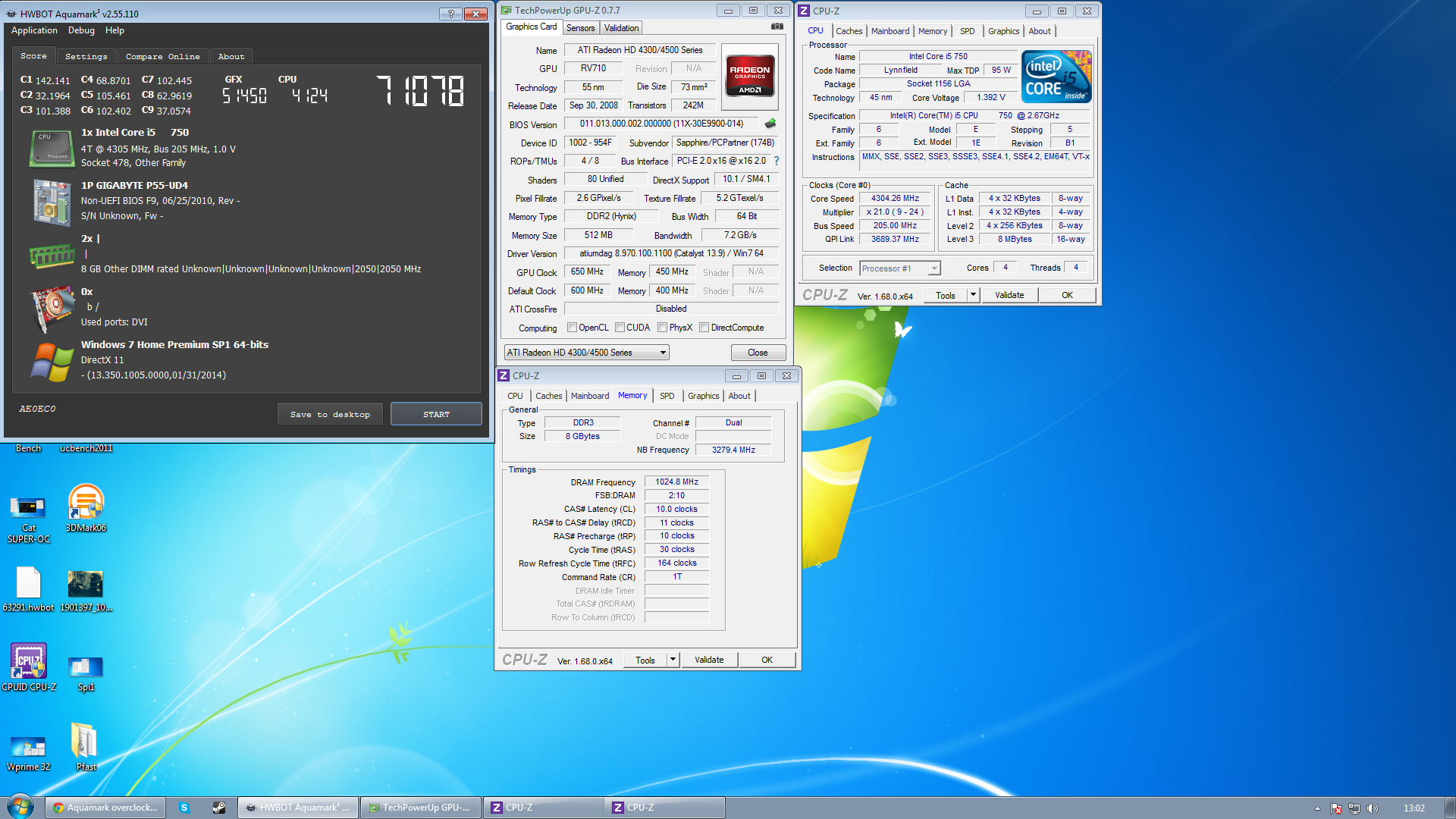Switch to About tab in HWBOT Aquamark
The image size is (1456, 819).
[231, 56]
